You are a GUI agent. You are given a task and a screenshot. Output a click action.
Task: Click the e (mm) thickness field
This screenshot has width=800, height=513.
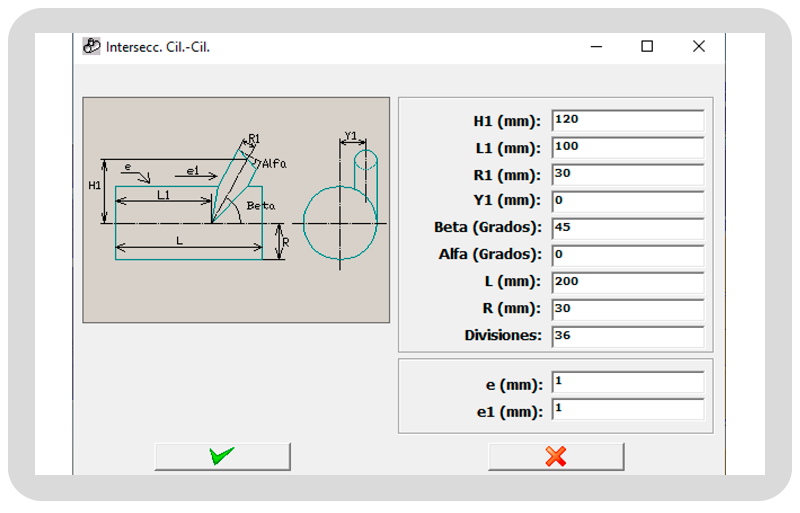(627, 383)
